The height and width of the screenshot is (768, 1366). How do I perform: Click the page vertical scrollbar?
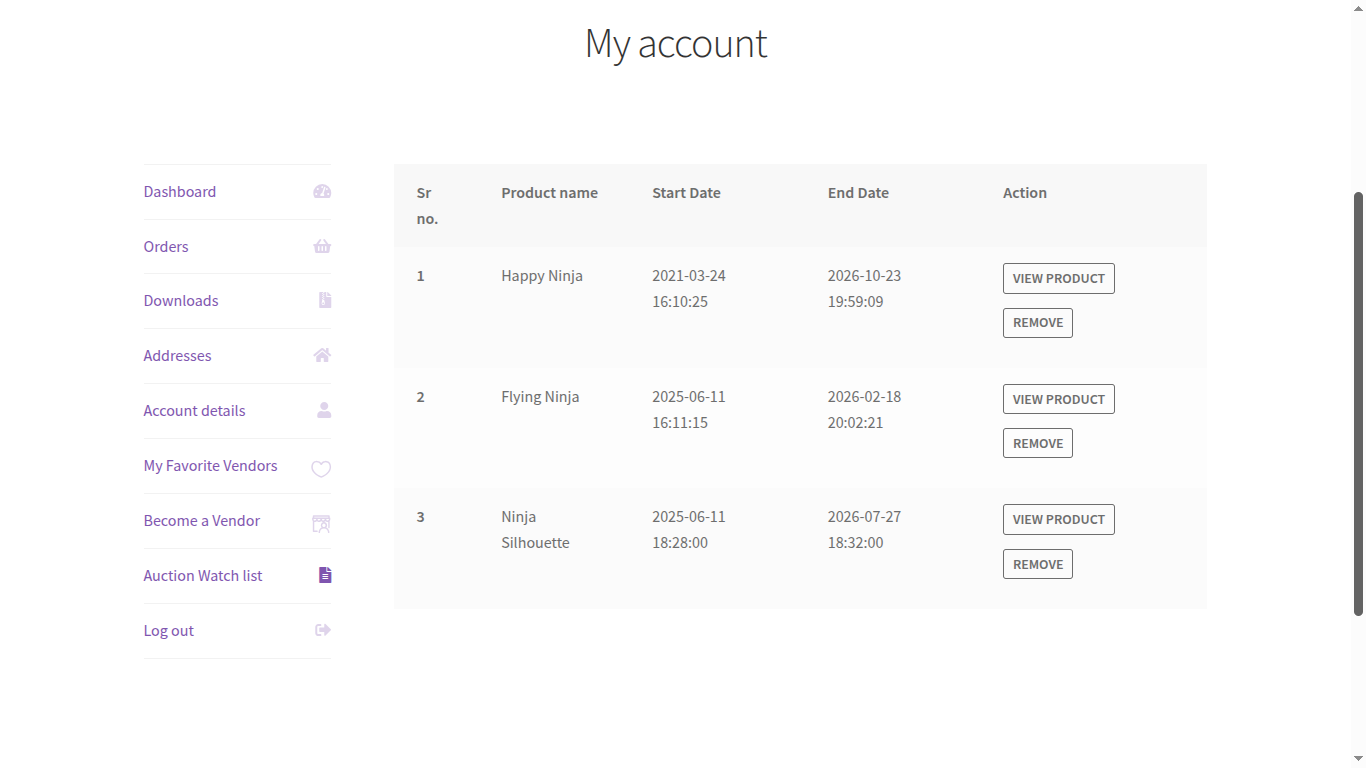1358,400
